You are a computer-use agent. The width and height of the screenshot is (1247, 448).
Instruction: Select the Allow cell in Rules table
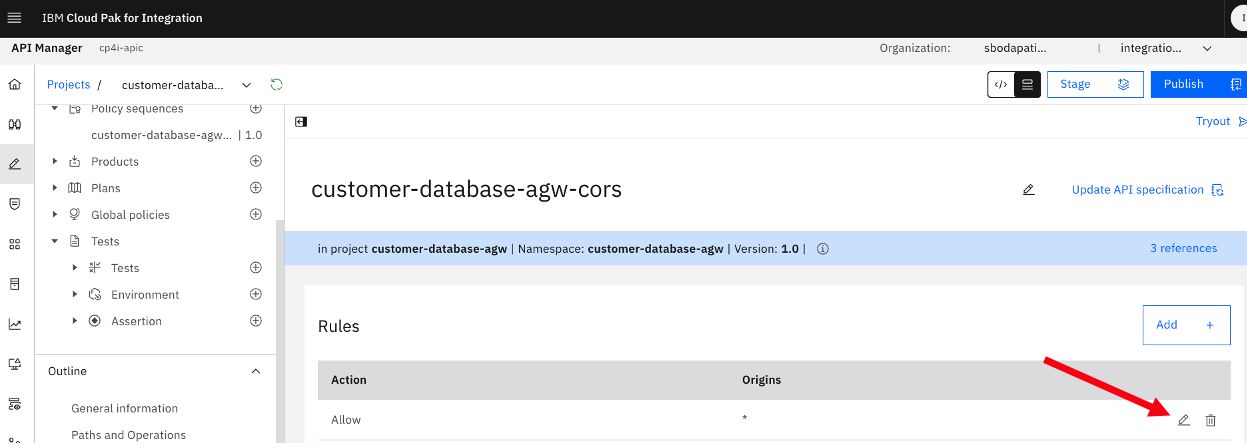[346, 420]
